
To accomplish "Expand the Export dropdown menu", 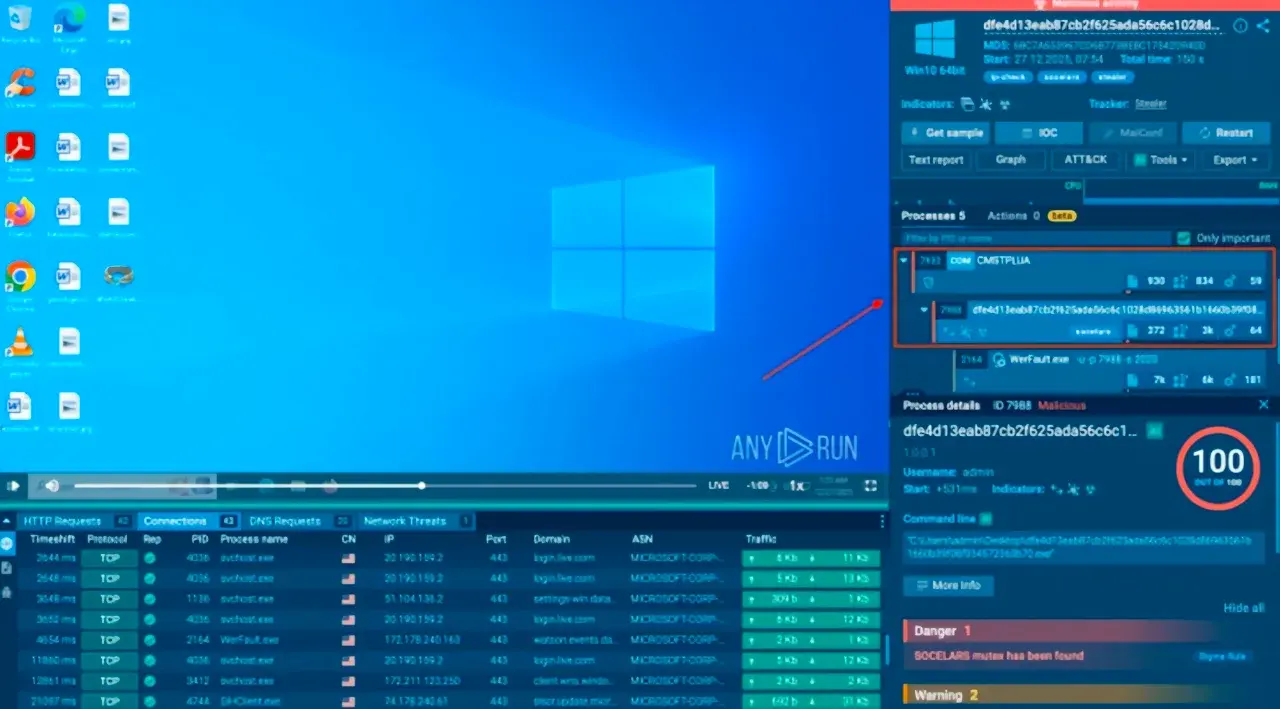I will click(1235, 160).
